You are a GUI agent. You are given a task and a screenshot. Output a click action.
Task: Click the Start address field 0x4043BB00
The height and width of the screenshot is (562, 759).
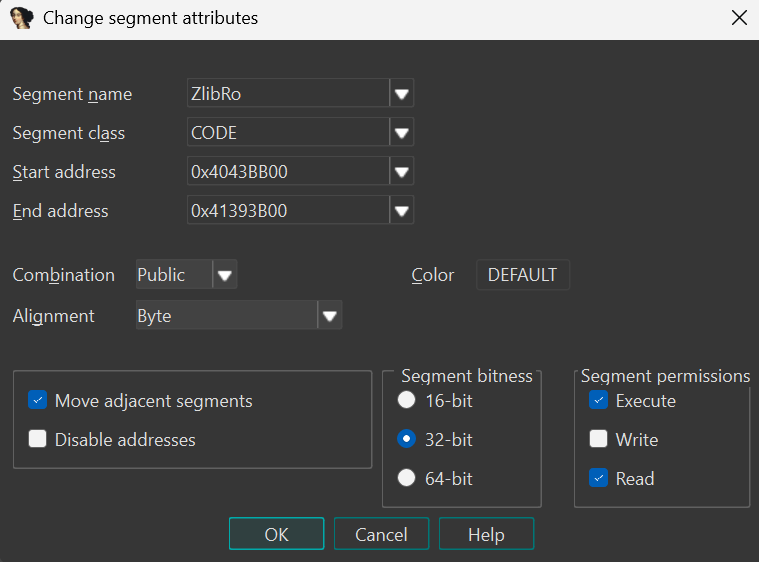coord(288,171)
